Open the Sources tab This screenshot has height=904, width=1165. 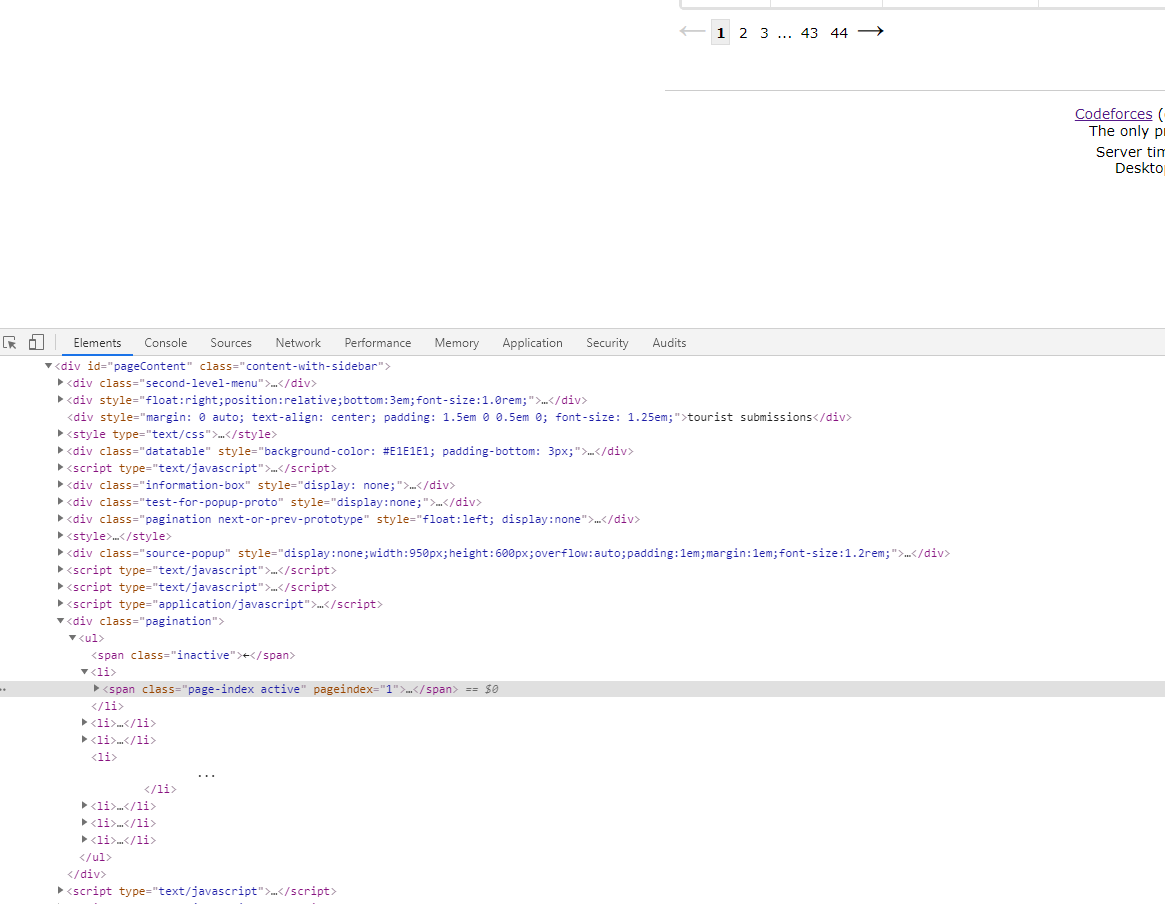[231, 343]
